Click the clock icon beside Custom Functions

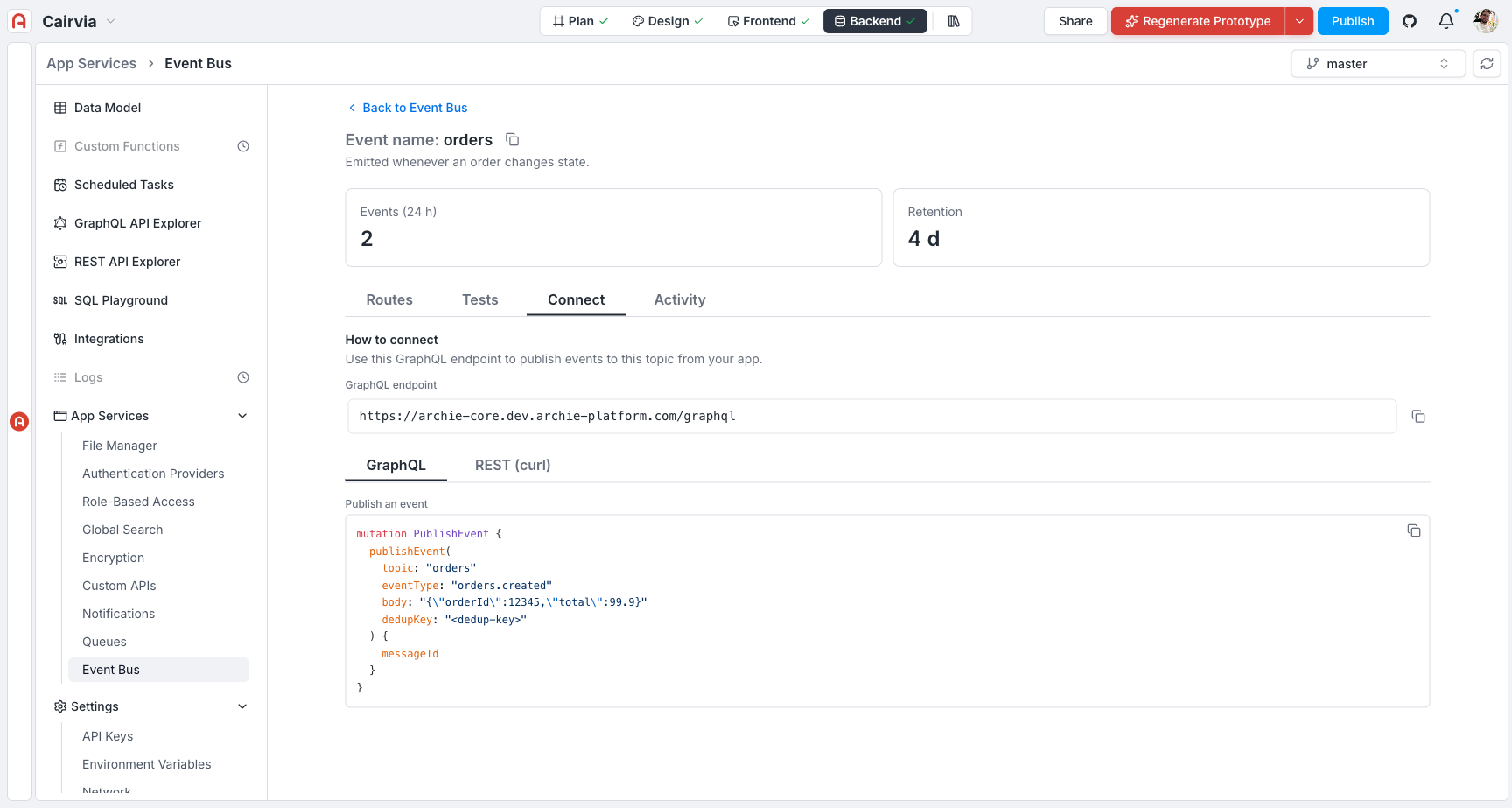[x=243, y=146]
